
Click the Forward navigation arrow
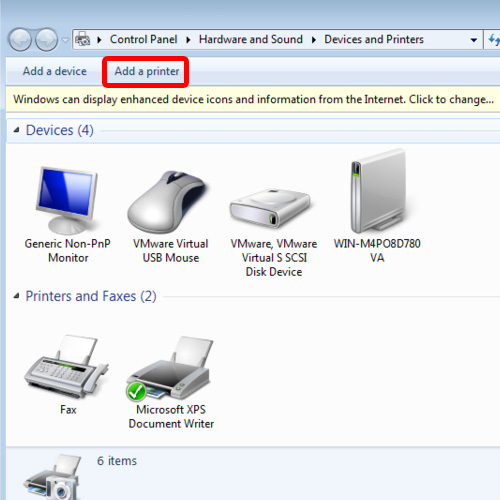click(47, 40)
